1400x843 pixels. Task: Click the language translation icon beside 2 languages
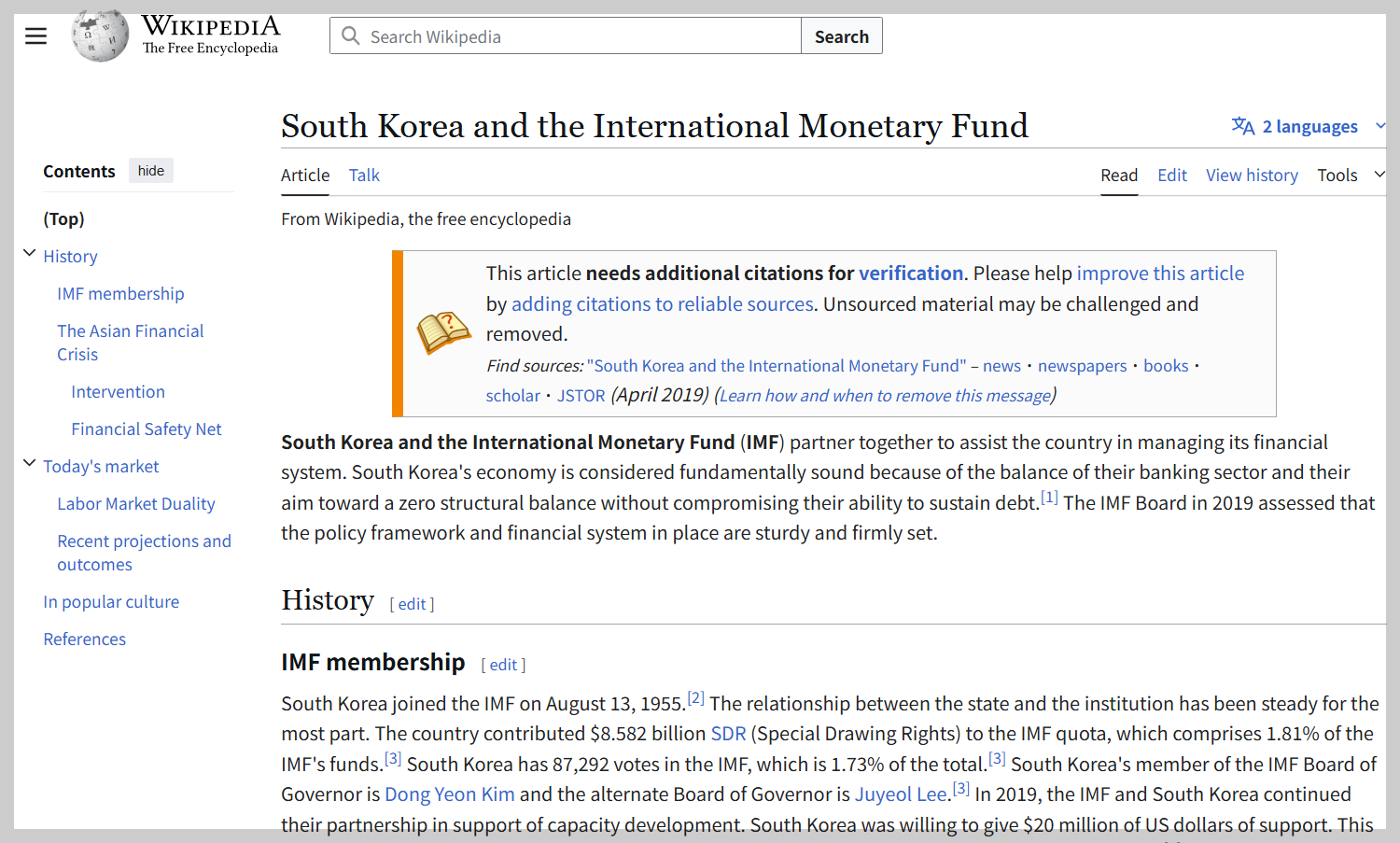click(x=1242, y=125)
